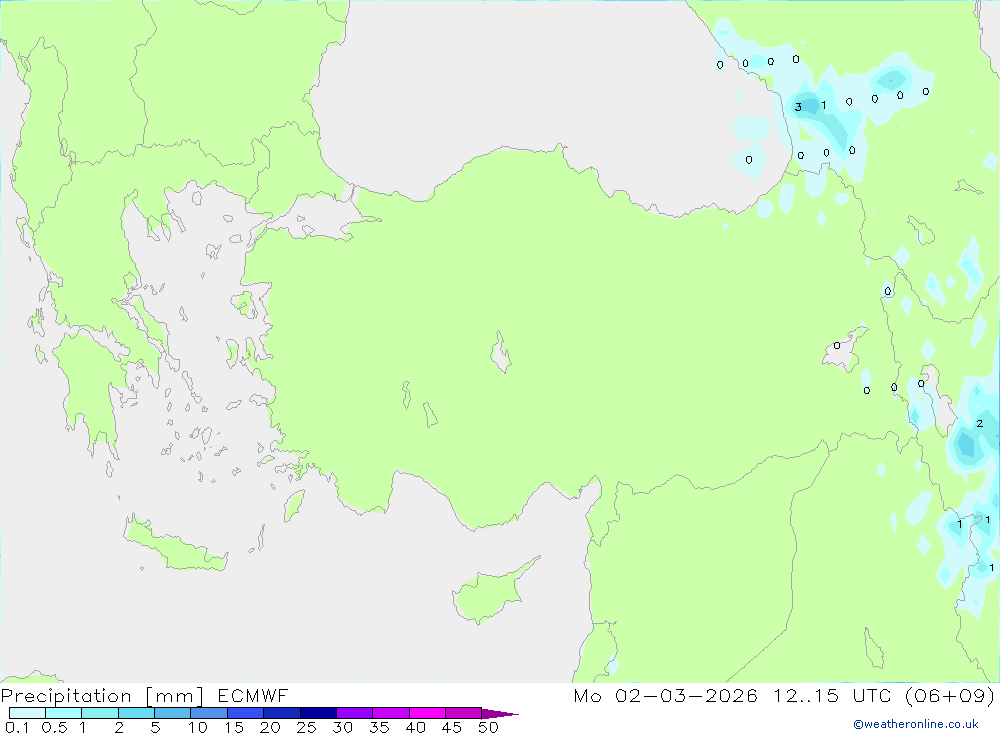Click legend label '45'
This screenshot has height=733, width=1000.
pyautogui.click(x=452, y=727)
